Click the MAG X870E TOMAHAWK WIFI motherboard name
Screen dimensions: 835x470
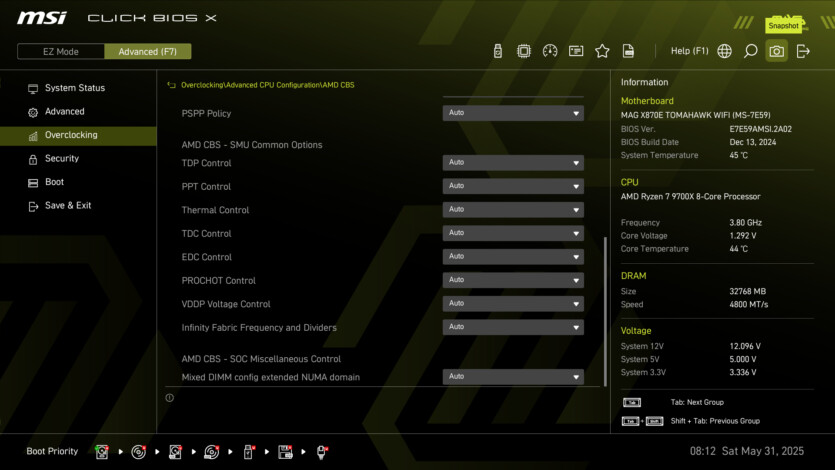click(x=695, y=115)
